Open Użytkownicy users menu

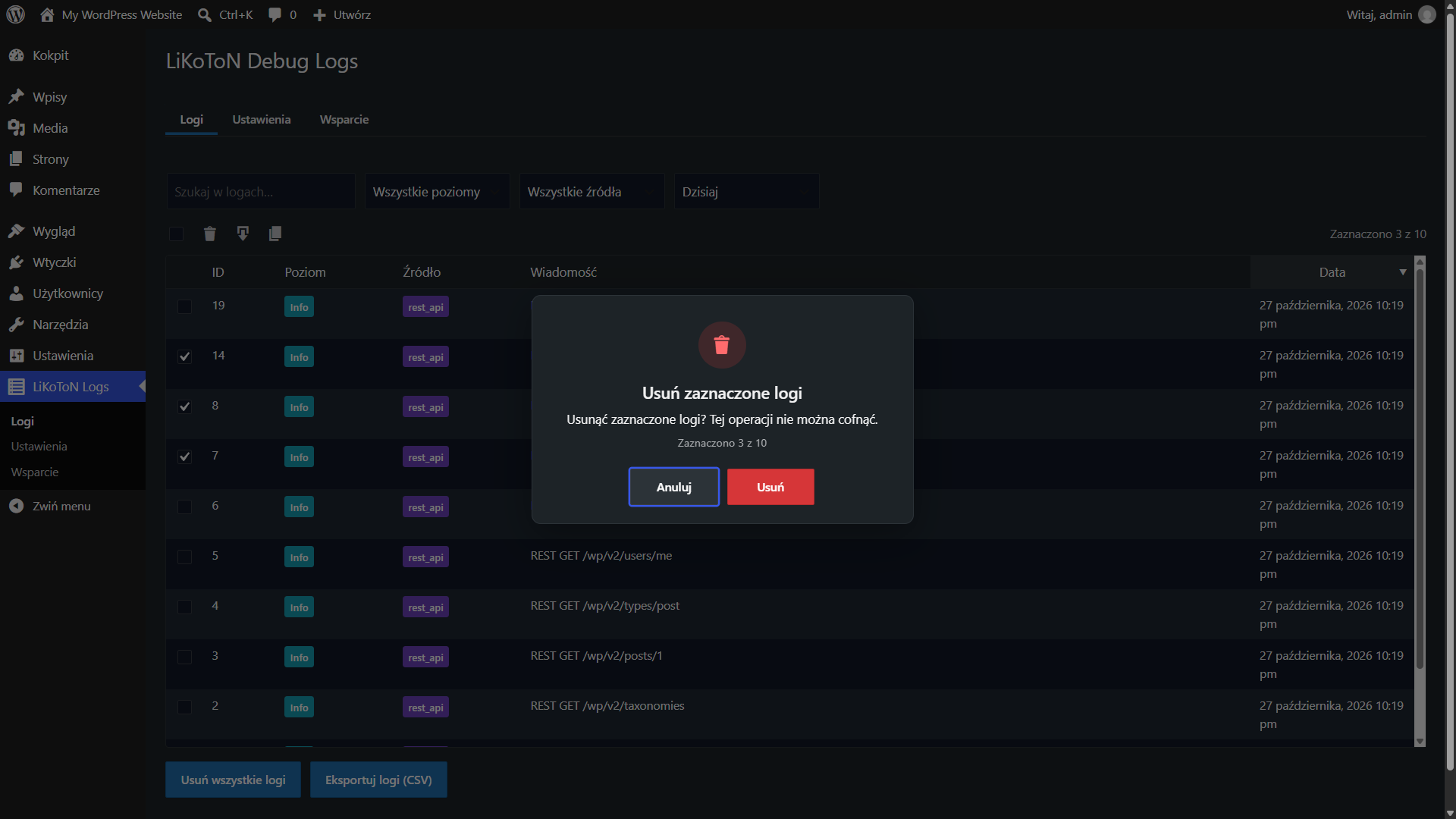[x=73, y=293]
